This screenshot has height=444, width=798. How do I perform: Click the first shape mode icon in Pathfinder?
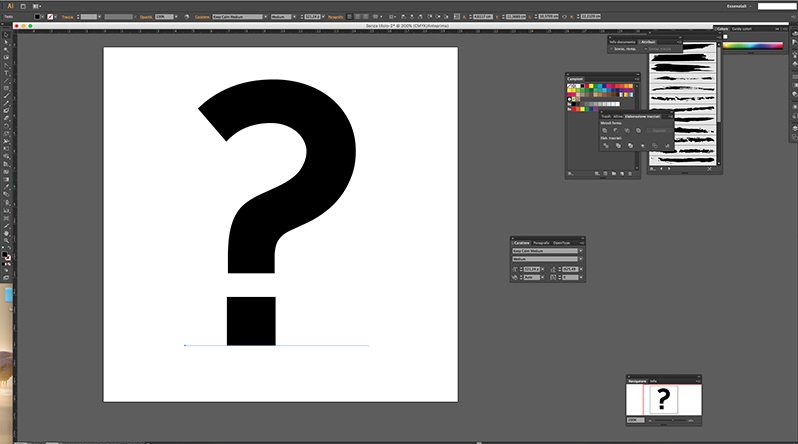(605, 130)
